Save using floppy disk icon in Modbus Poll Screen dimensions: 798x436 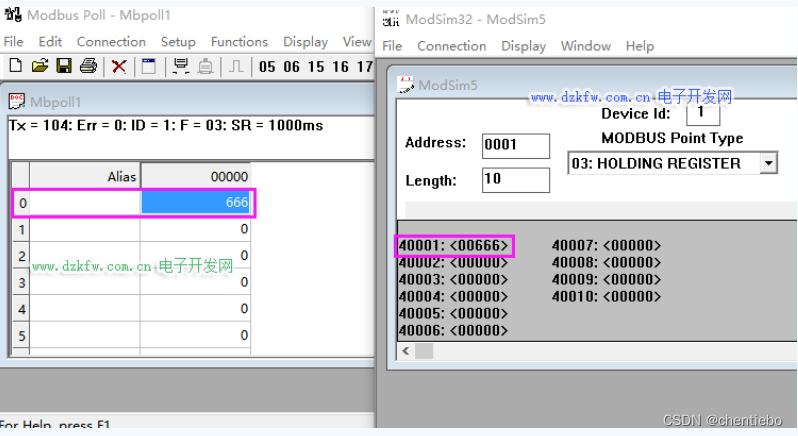pos(64,66)
